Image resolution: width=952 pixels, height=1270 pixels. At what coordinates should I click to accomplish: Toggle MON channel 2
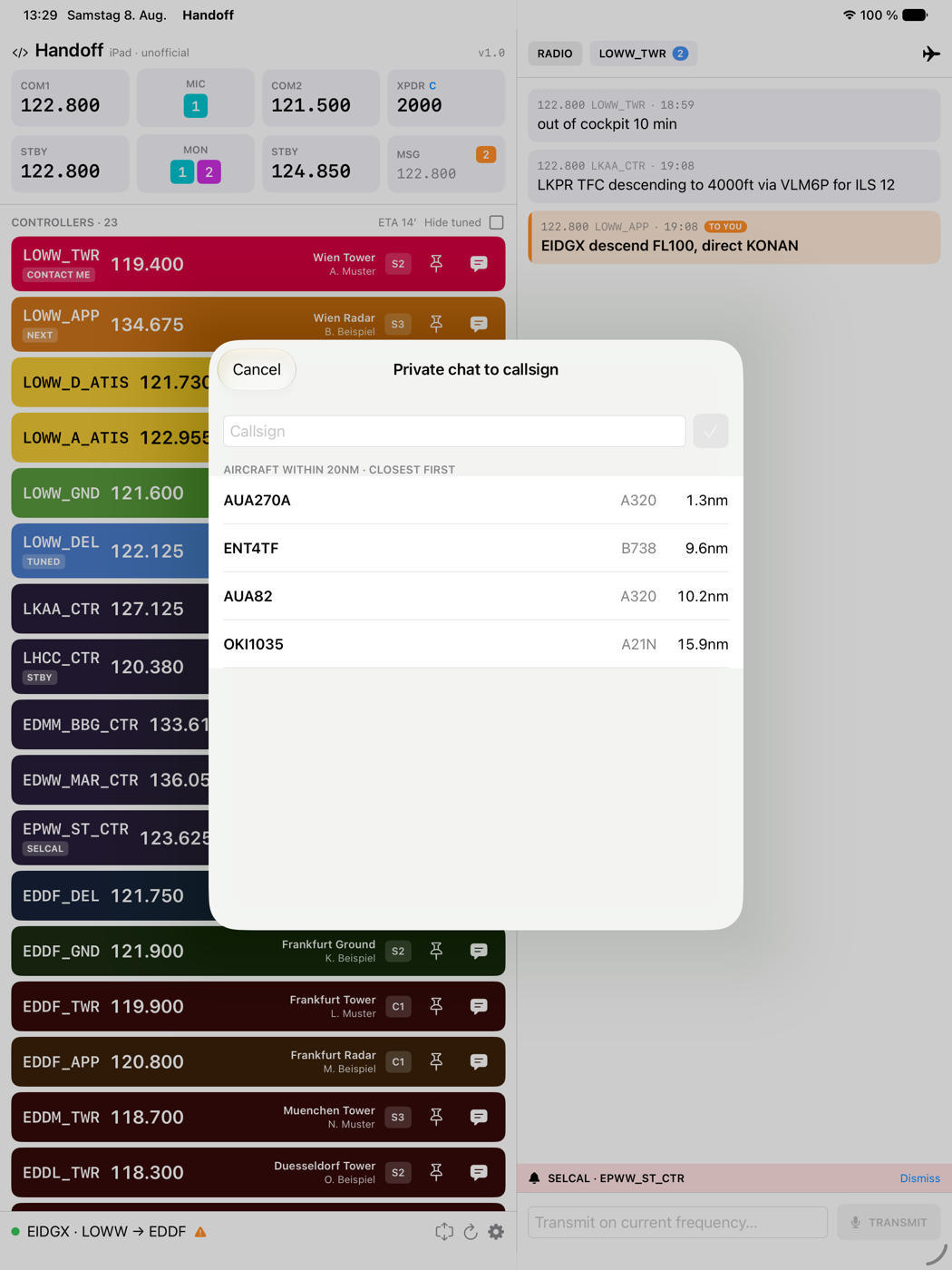(209, 171)
